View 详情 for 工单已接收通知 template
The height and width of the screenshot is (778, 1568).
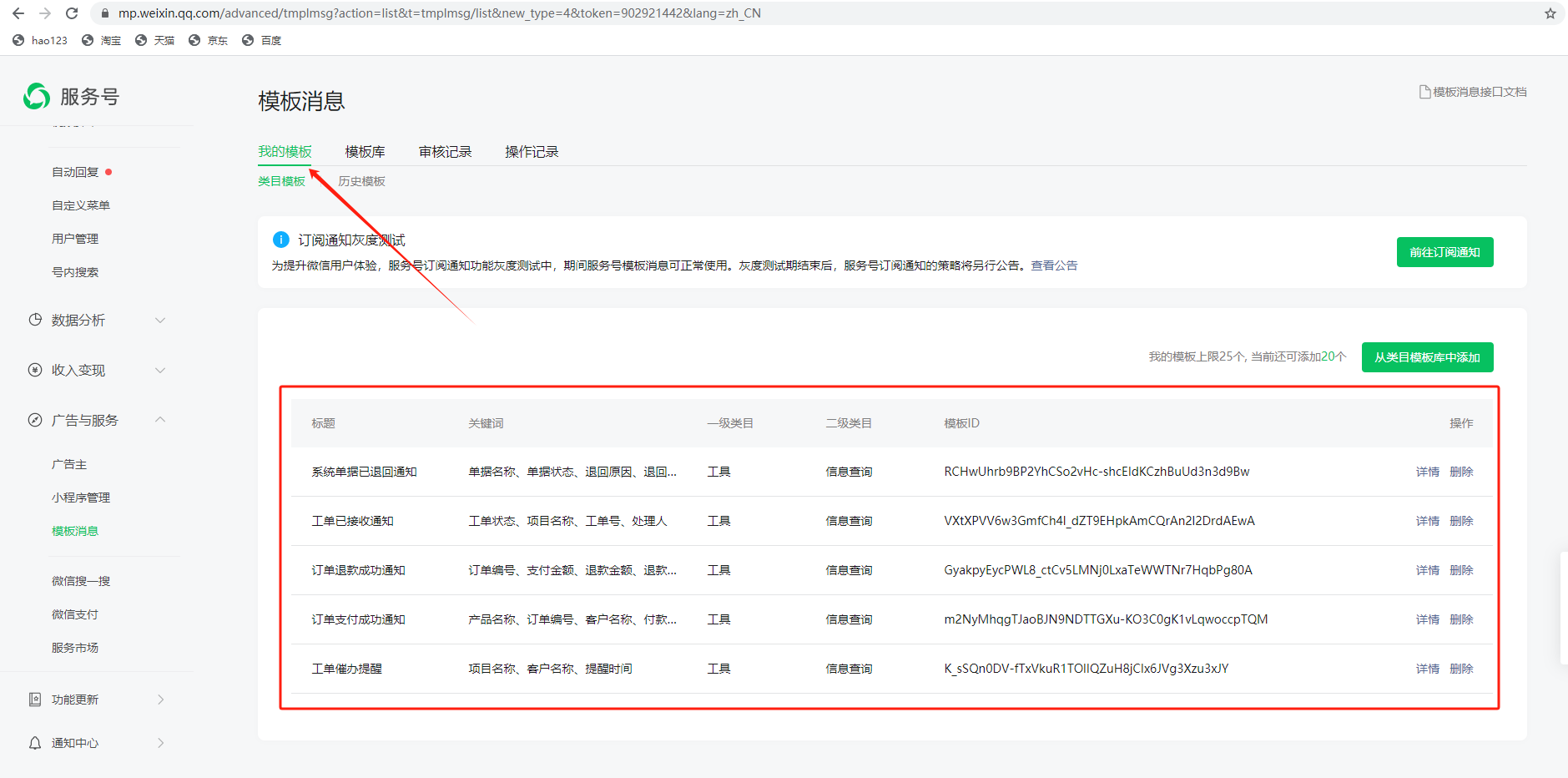tap(1427, 521)
